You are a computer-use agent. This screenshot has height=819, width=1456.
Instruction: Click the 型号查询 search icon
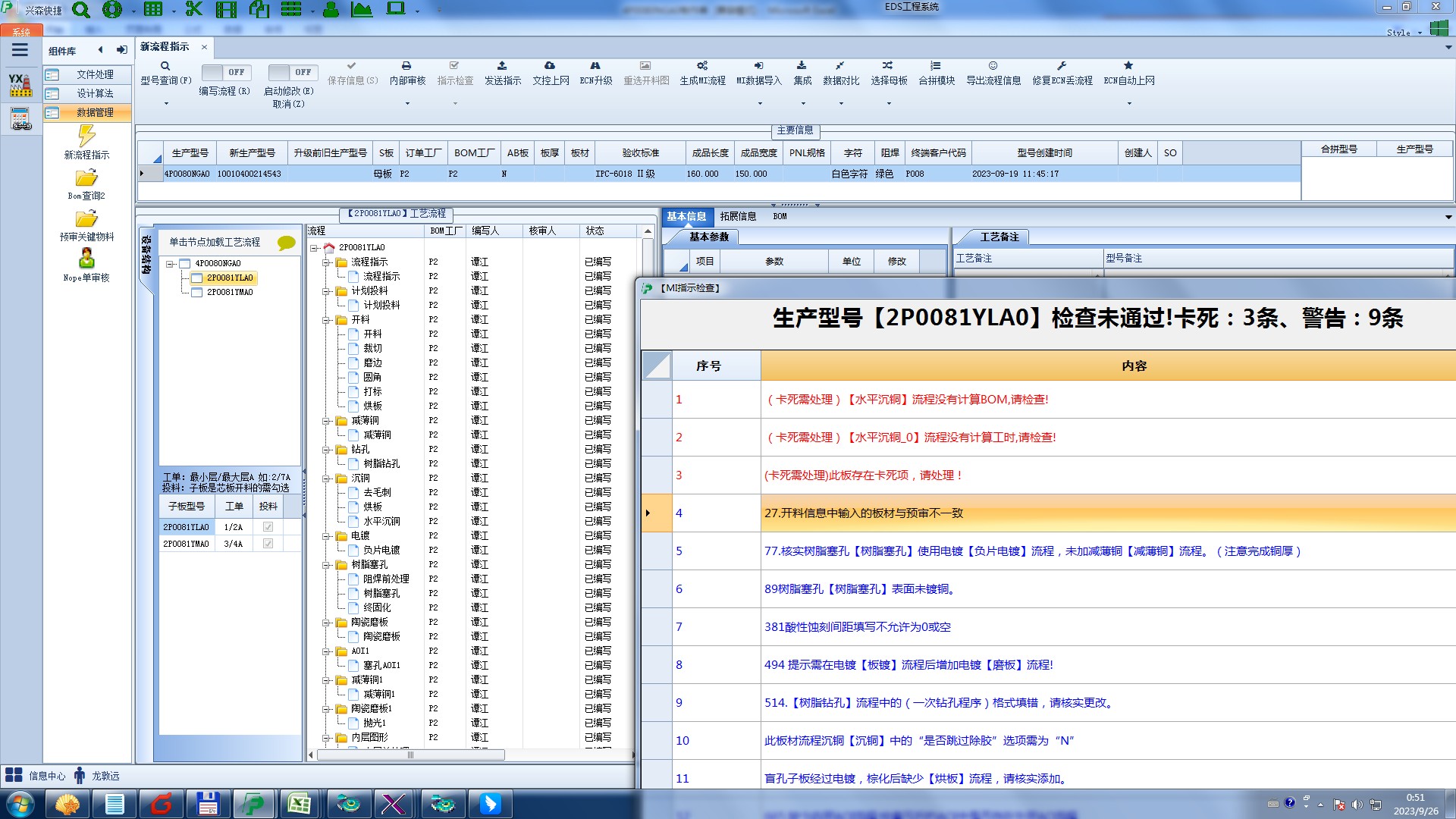pyautogui.click(x=165, y=66)
